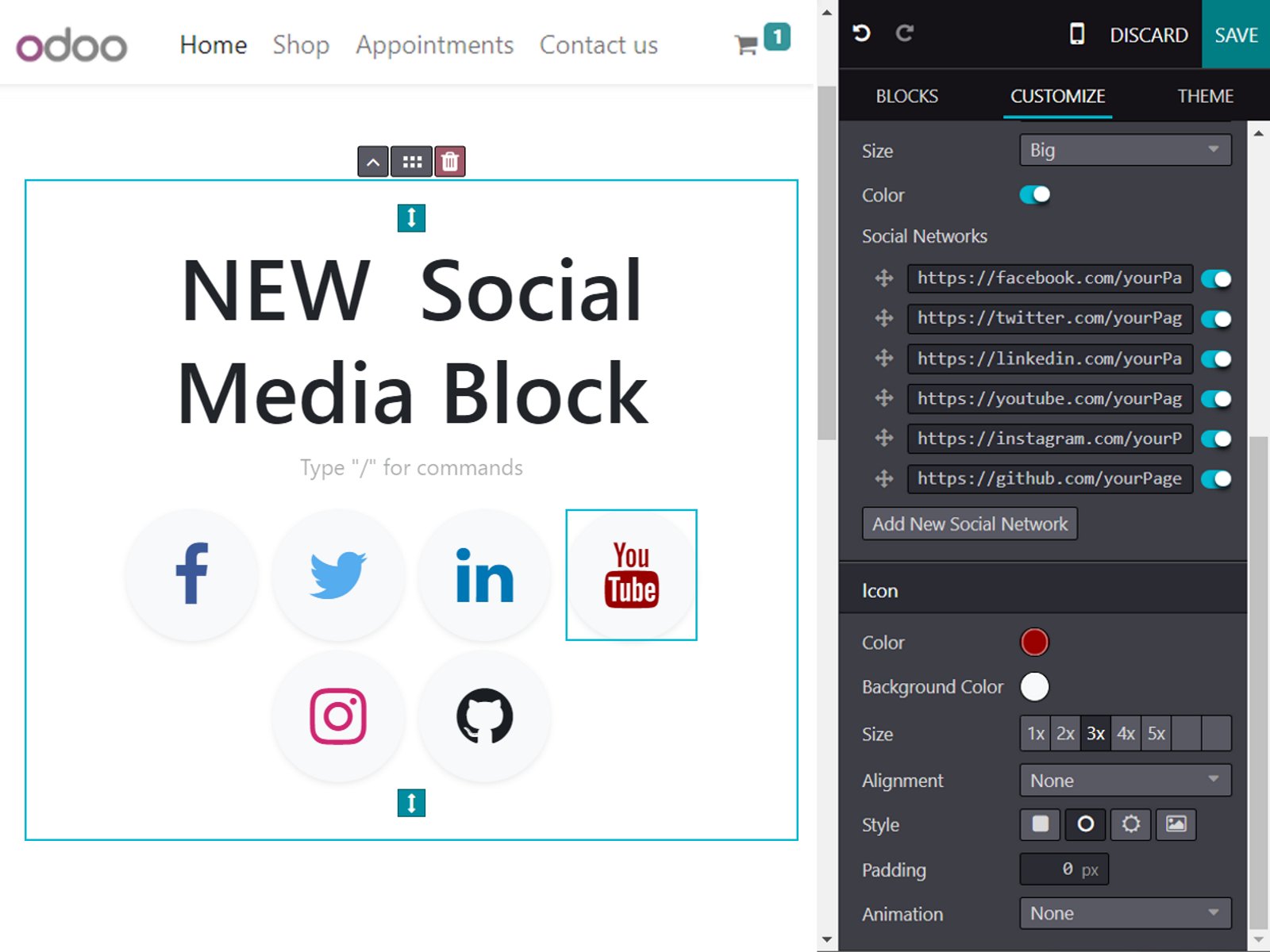Open the Size dropdown showing Big
The width and height of the screenshot is (1270, 952).
tap(1124, 150)
